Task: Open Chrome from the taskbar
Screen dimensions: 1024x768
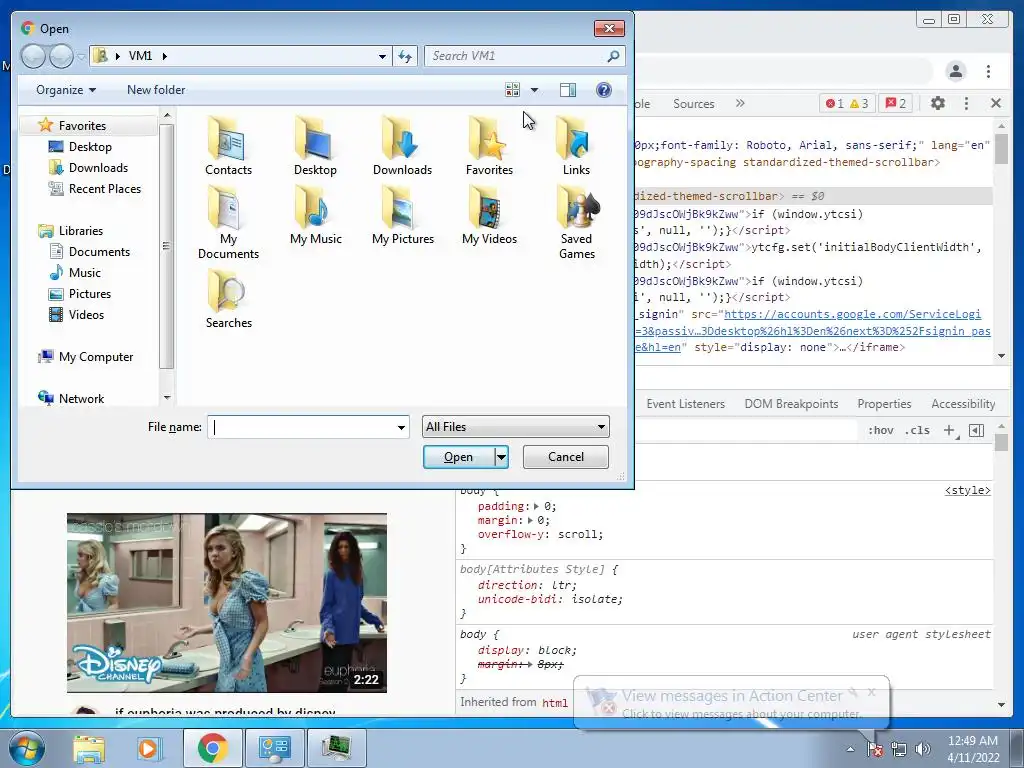Action: coord(213,748)
